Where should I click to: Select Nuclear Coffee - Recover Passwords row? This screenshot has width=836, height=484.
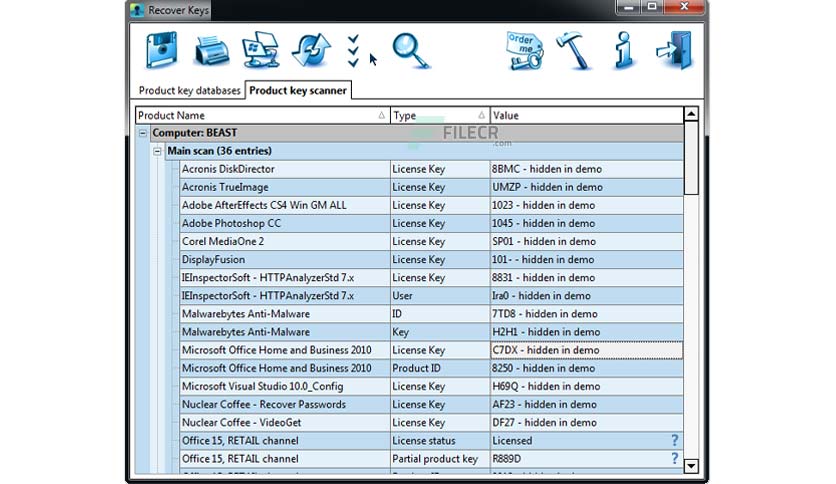(x=431, y=405)
